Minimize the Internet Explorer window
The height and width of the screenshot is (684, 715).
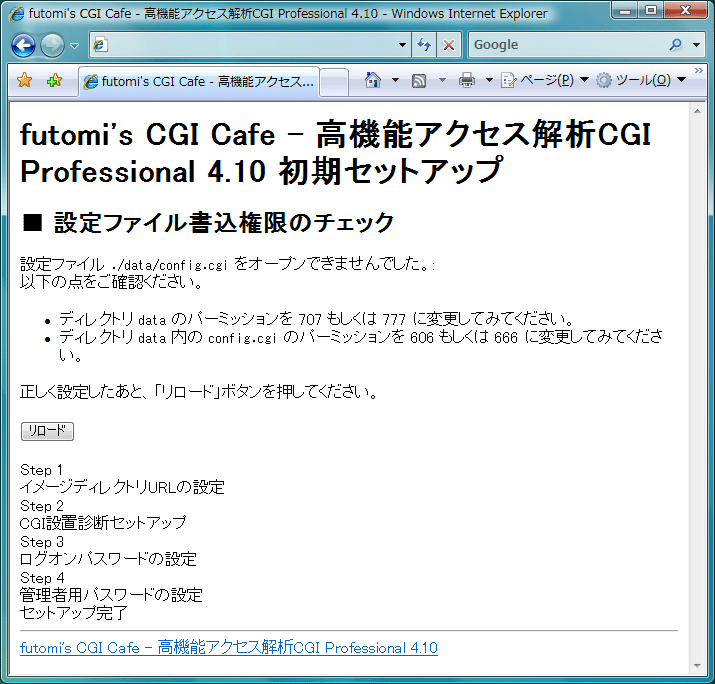tap(625, 10)
